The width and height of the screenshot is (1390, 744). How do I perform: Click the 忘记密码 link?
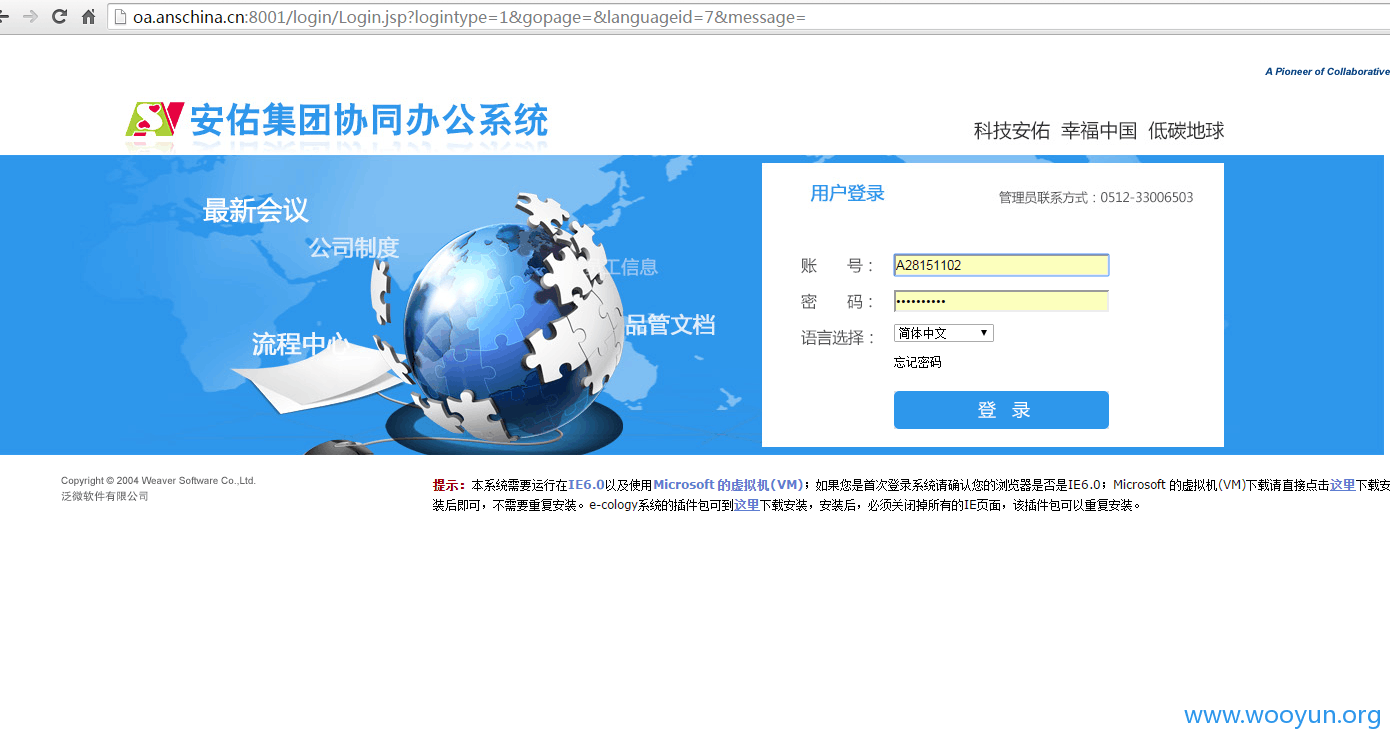(918, 362)
